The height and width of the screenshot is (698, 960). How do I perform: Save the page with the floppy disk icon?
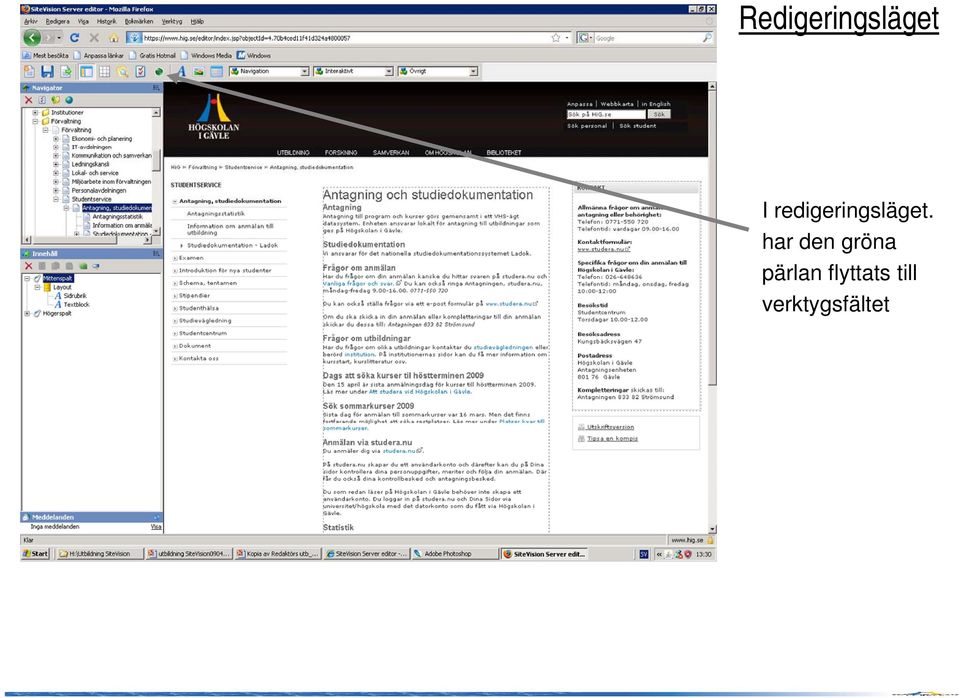tap(47, 72)
